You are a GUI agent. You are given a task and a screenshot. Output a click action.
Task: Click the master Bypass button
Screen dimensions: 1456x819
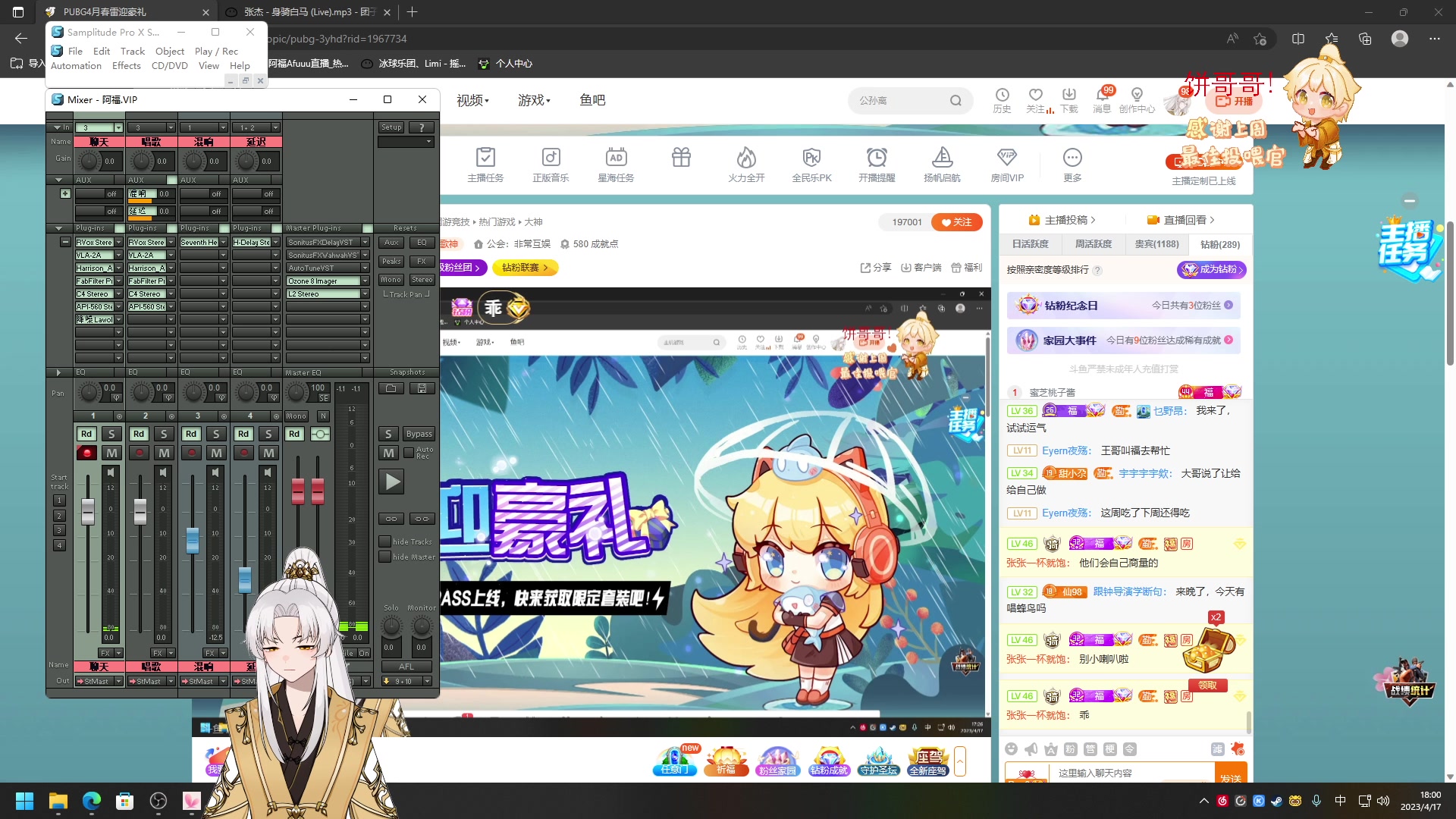(419, 434)
